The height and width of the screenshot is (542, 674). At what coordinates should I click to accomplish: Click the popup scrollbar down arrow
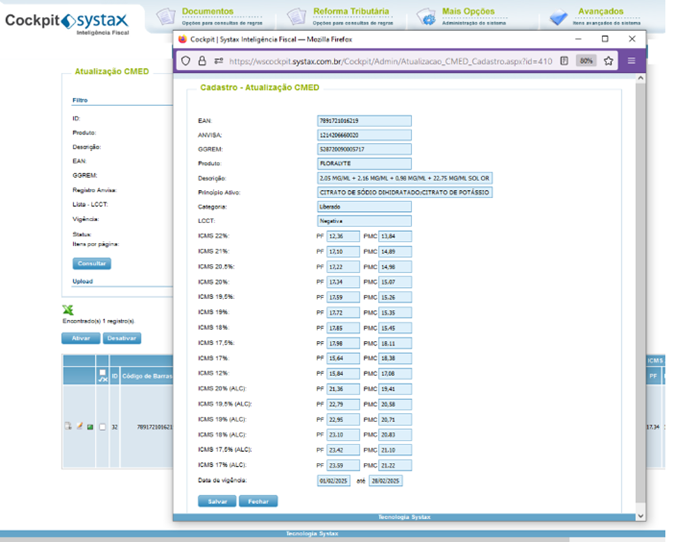point(640,516)
